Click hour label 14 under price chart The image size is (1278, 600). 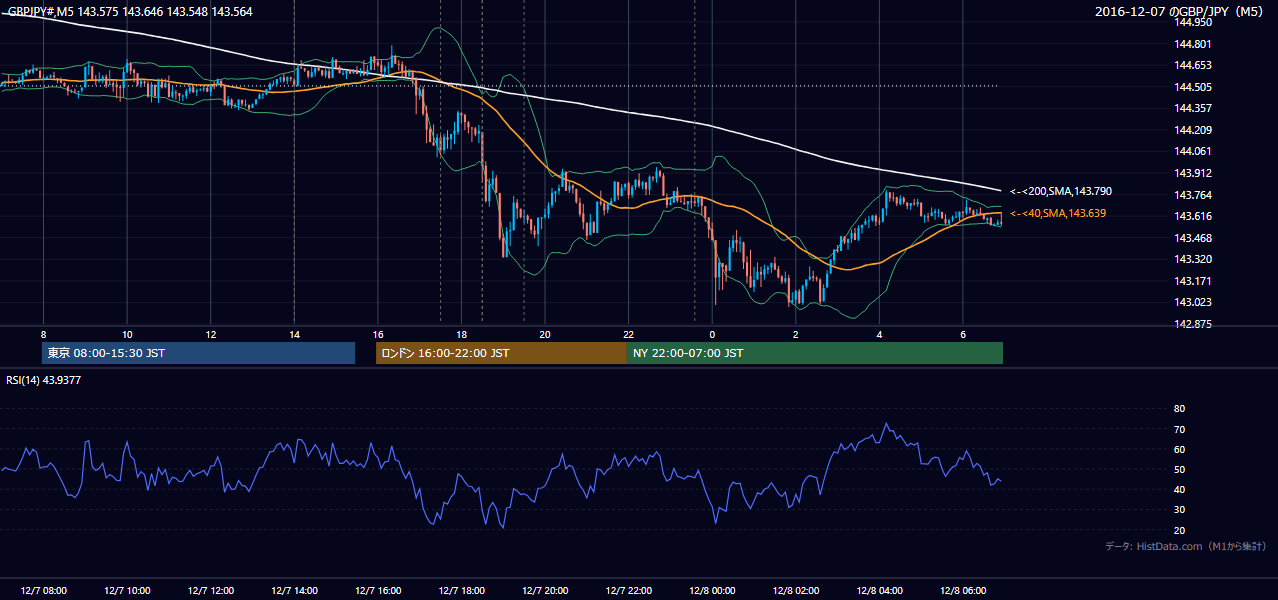294,334
